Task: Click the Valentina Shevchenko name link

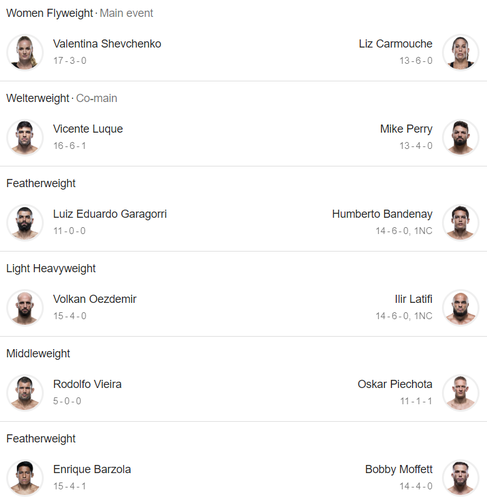Action: click(107, 44)
